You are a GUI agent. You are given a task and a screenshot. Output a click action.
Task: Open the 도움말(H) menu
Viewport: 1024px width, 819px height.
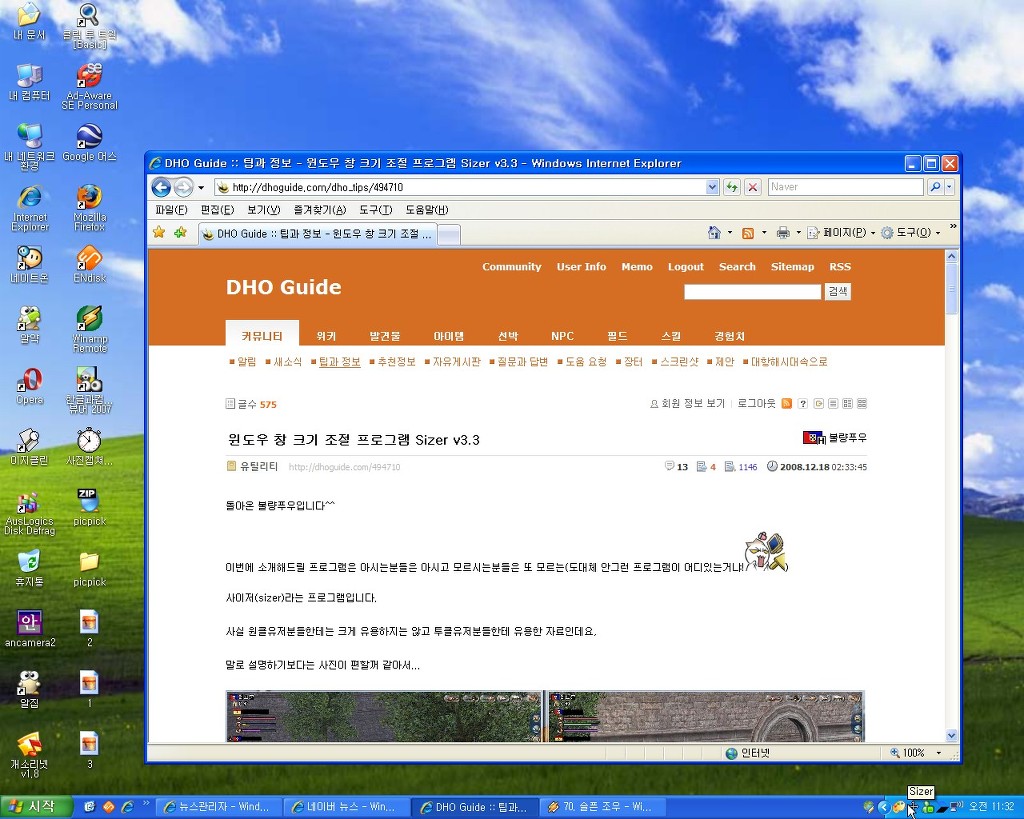coord(426,210)
